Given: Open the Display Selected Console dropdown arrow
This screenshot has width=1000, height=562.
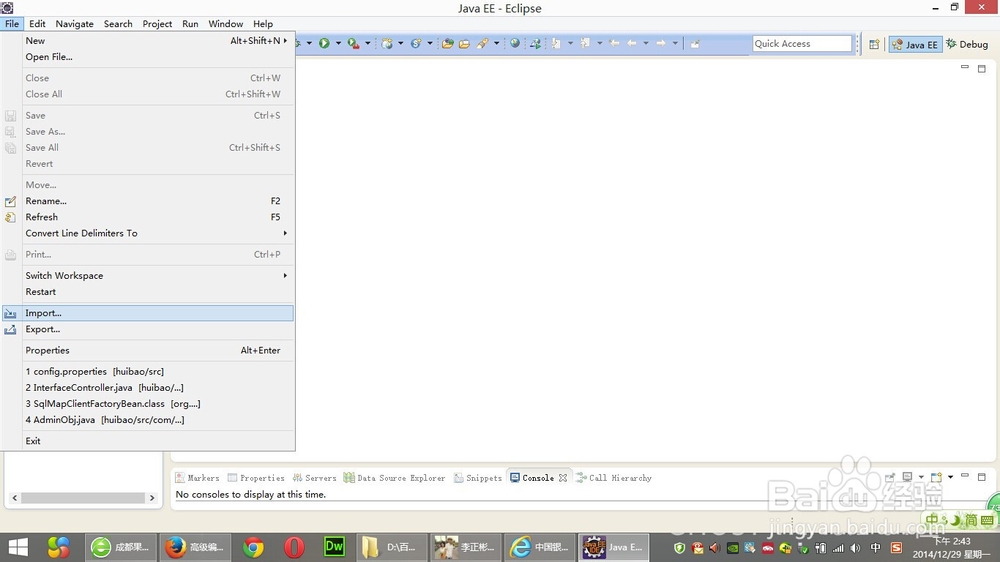Looking at the screenshot, I should click(921, 477).
